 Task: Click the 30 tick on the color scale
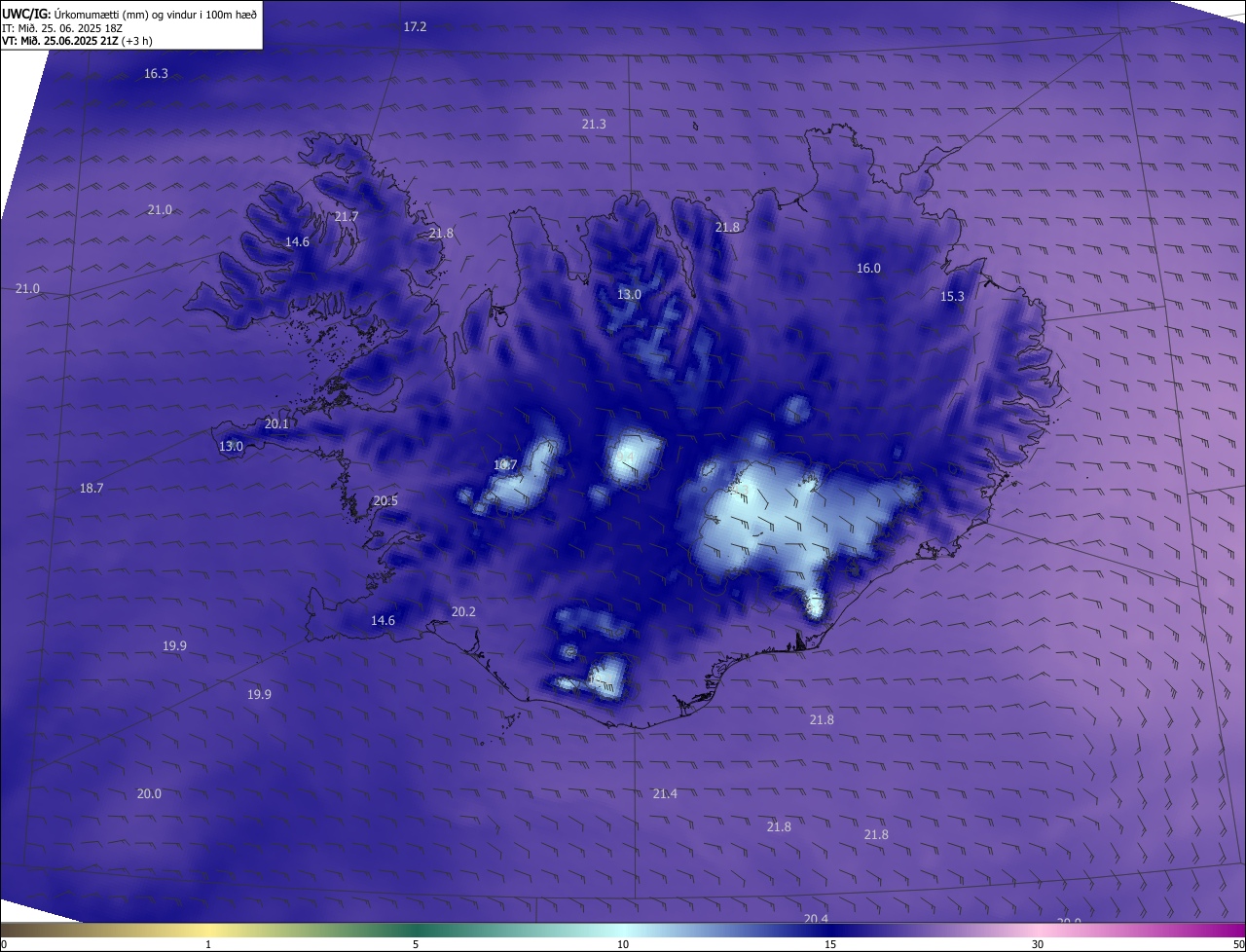pos(1038,944)
